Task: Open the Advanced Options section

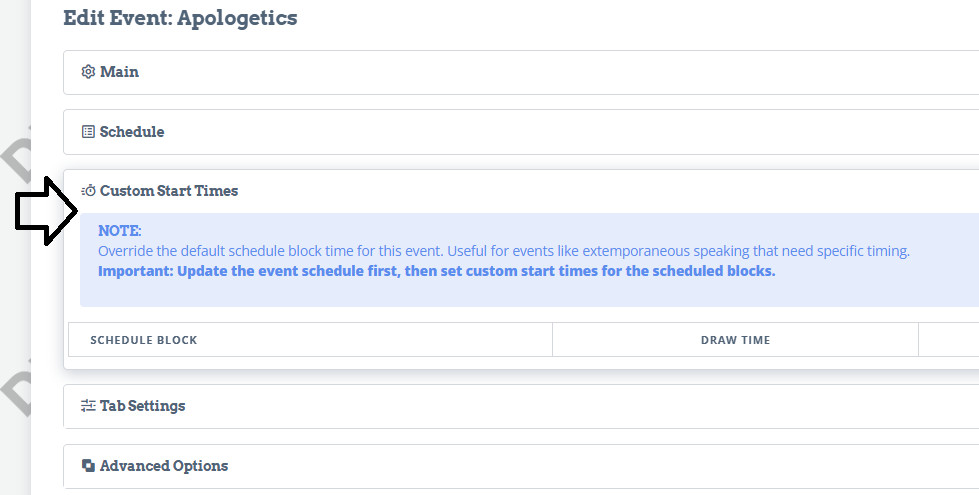Action: point(521,466)
